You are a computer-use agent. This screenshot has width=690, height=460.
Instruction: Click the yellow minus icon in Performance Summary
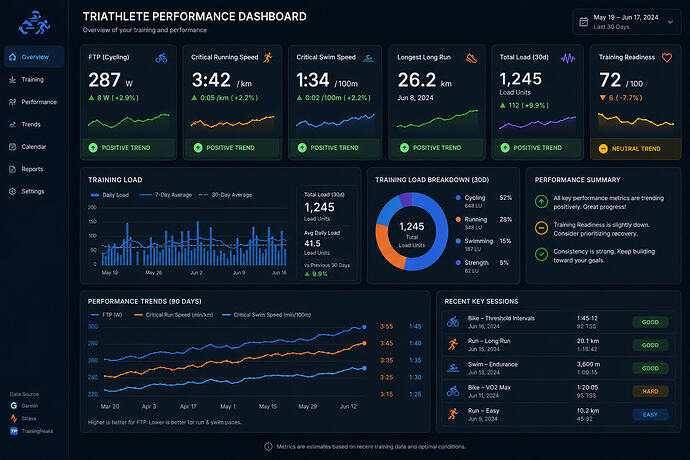541,228
